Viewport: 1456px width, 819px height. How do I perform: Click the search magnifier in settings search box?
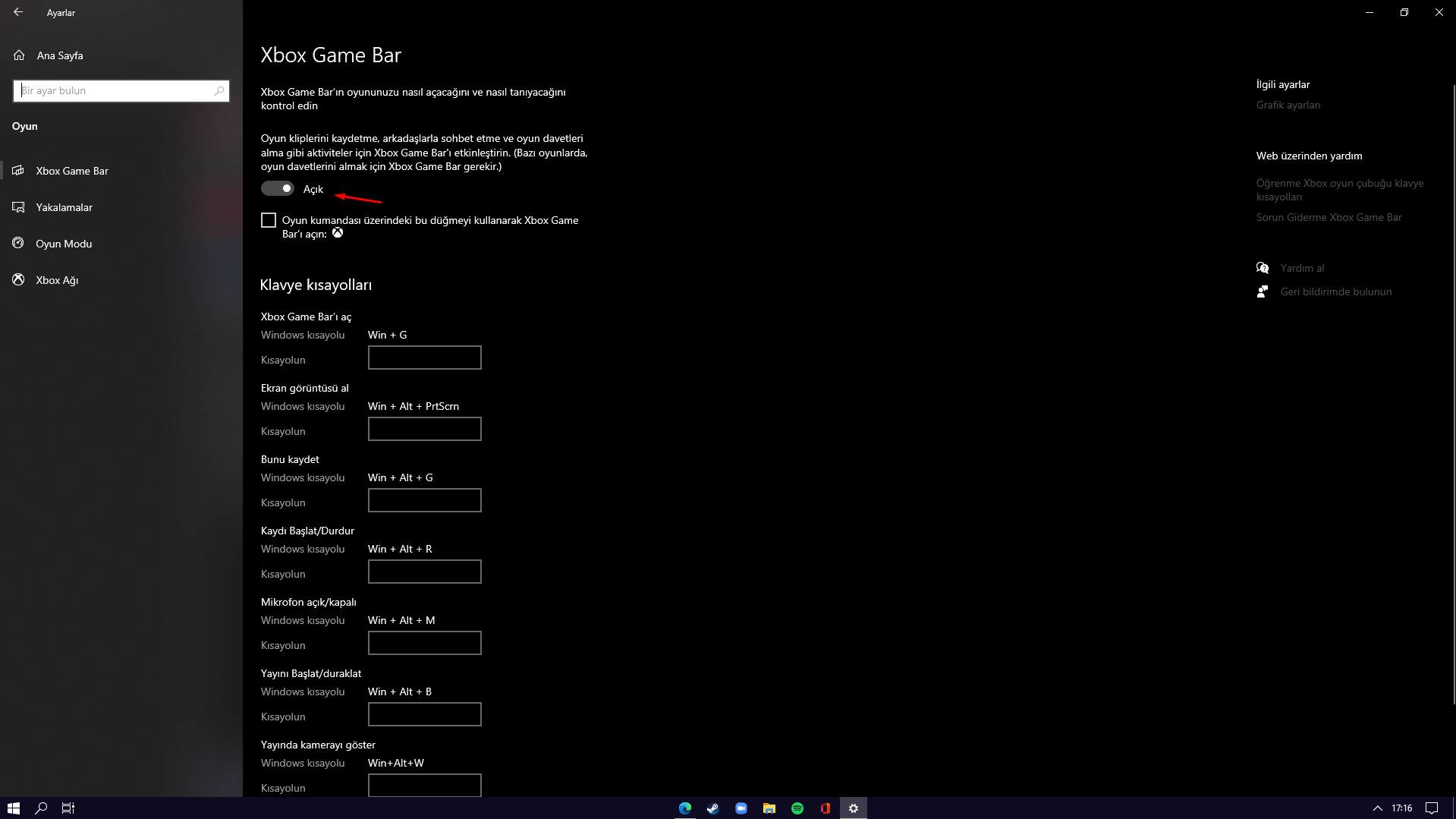pyautogui.click(x=219, y=90)
